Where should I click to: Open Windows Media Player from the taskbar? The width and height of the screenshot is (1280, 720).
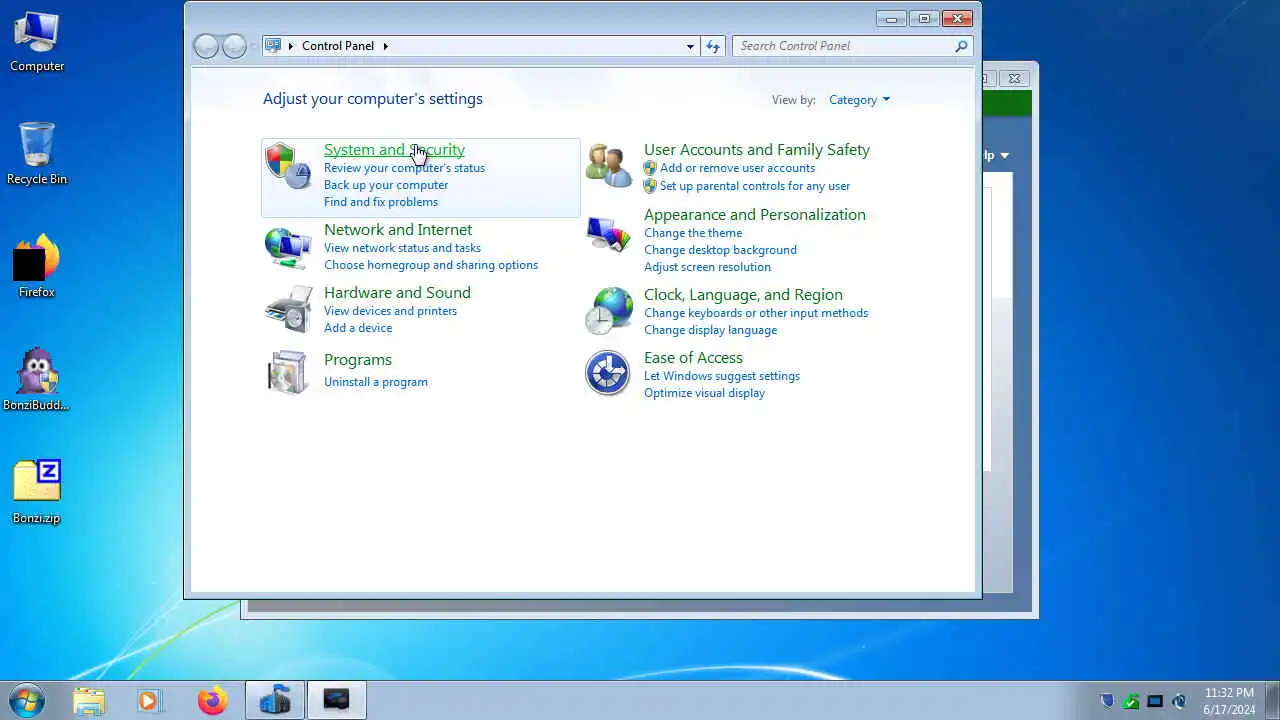[x=149, y=701]
